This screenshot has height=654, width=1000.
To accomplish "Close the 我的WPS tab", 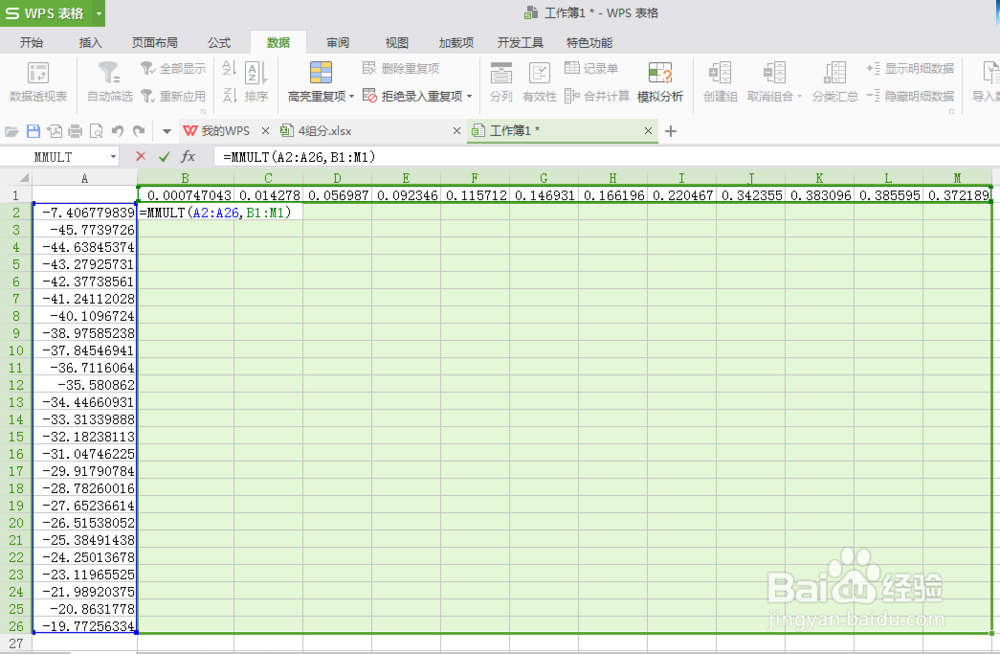I will pos(265,131).
